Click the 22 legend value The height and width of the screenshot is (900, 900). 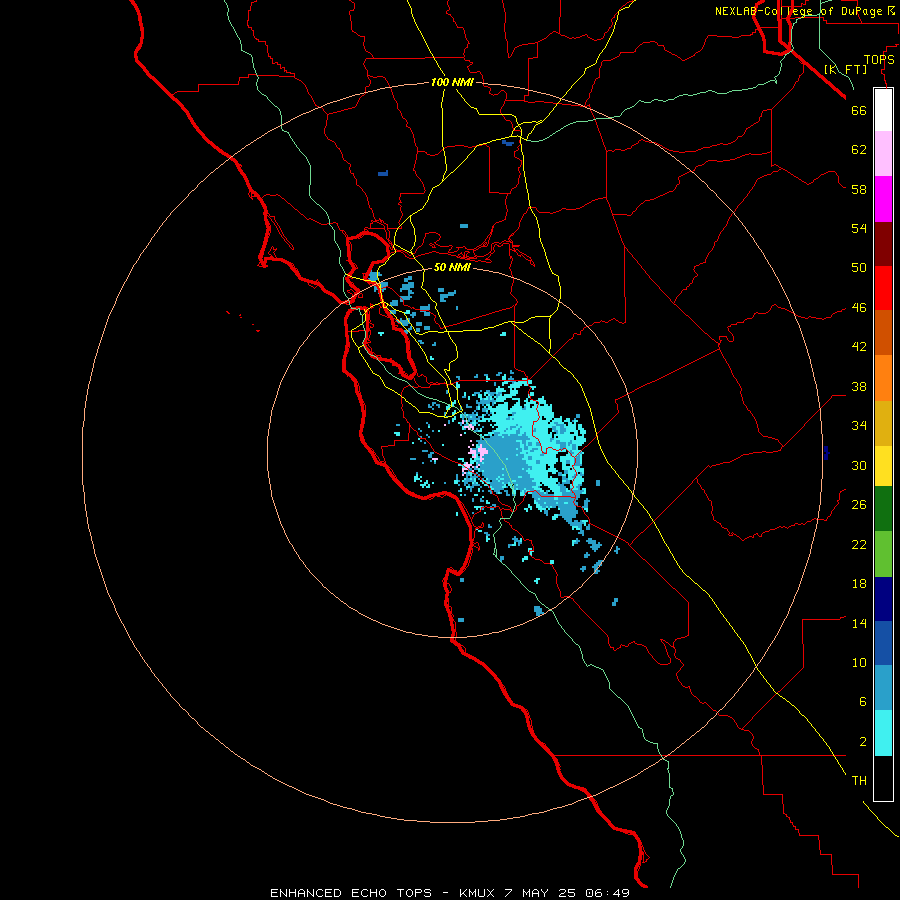(859, 544)
